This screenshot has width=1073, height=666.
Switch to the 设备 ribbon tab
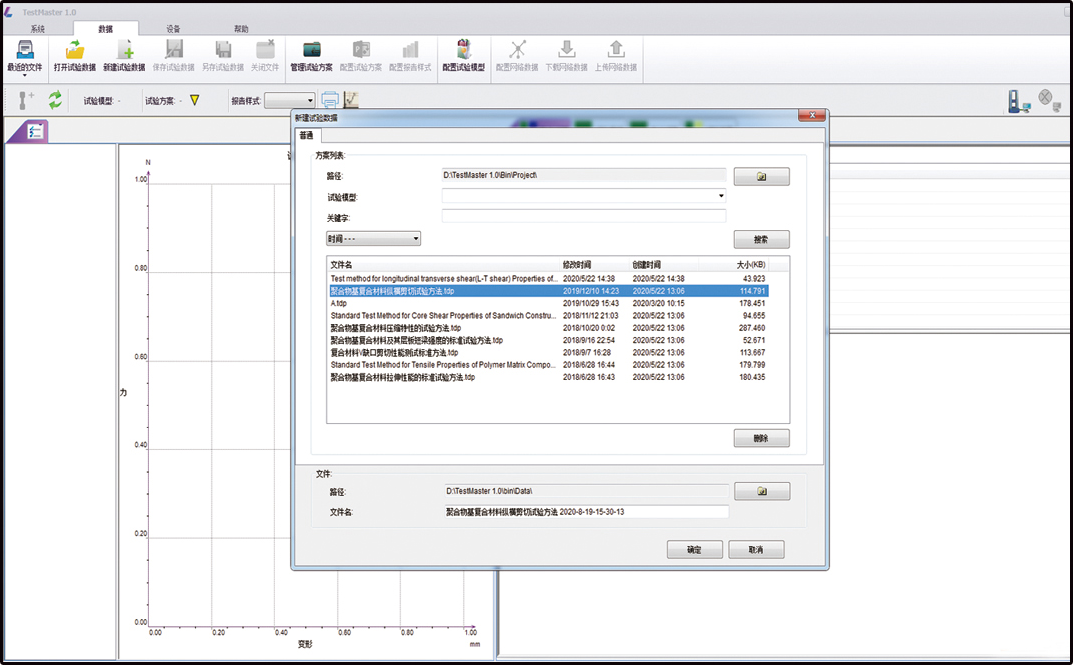[173, 29]
